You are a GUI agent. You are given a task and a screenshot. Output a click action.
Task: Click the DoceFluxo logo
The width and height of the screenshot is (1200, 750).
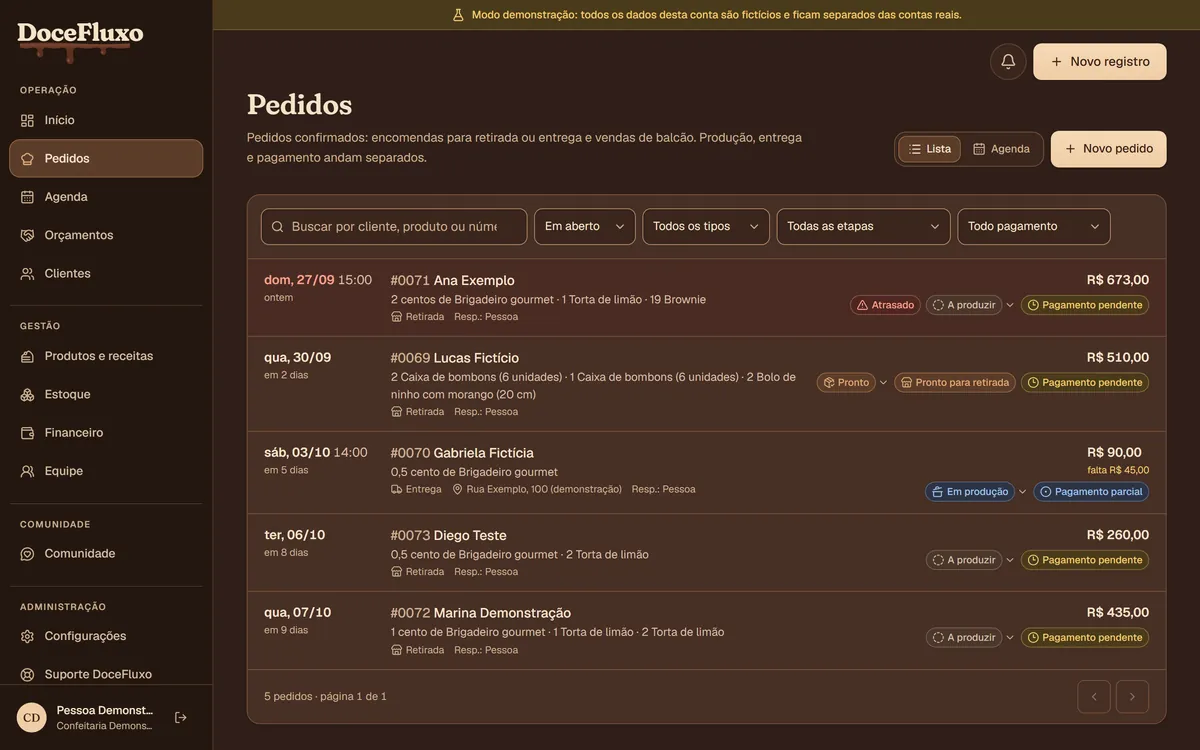tap(80, 40)
